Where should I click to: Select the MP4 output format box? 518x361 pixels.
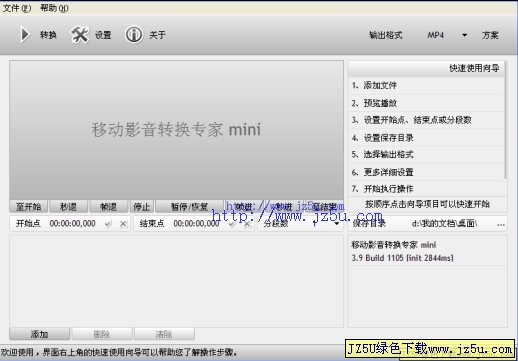436,35
